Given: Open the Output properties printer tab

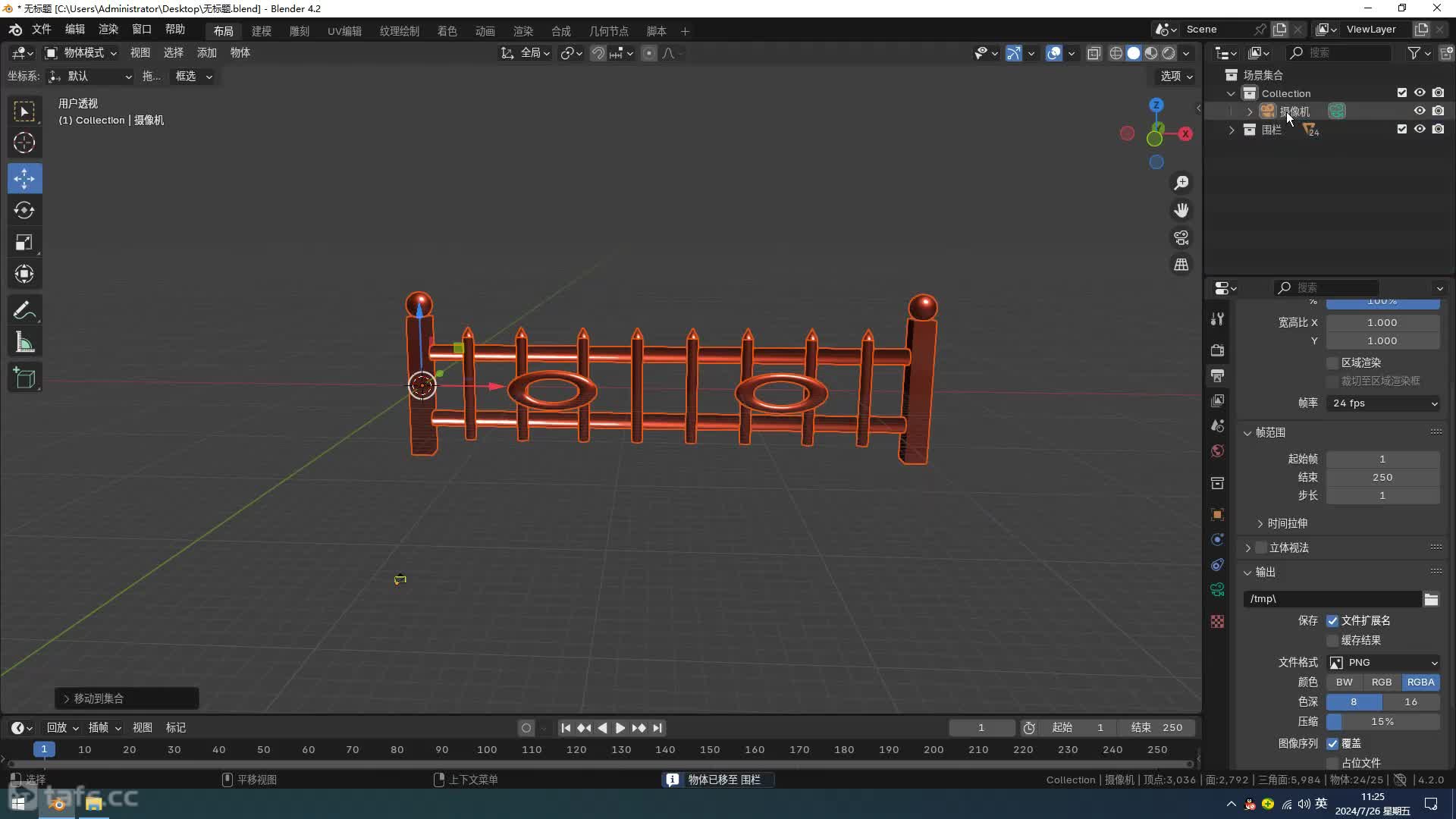Looking at the screenshot, I should [1217, 375].
